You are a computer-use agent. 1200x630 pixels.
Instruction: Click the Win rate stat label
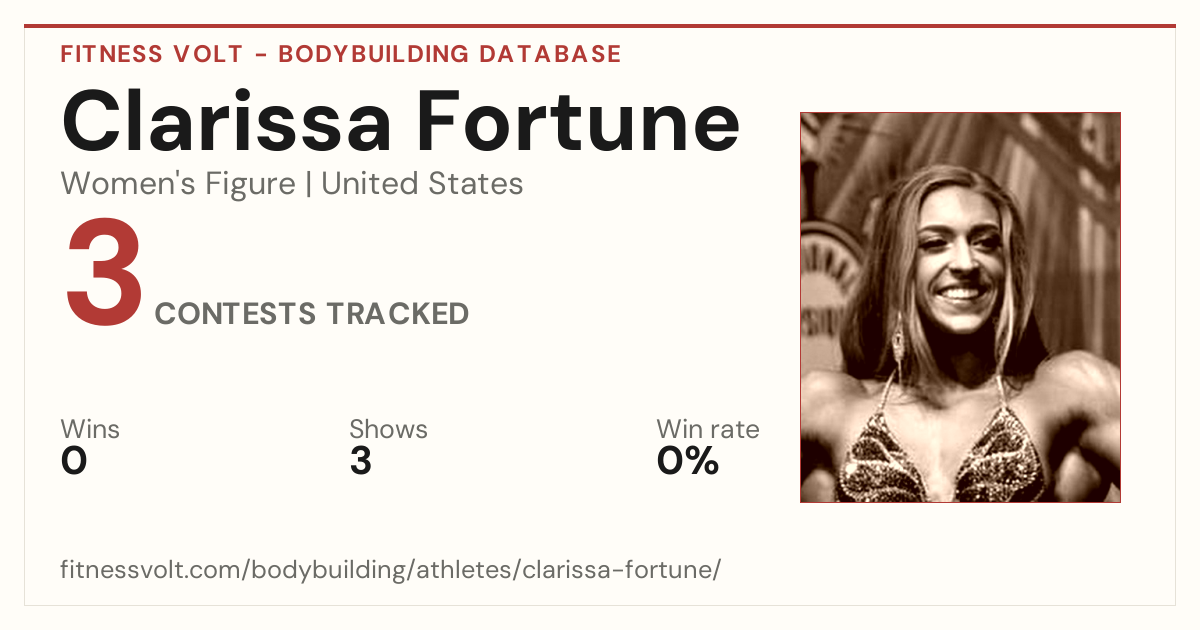[x=708, y=430]
